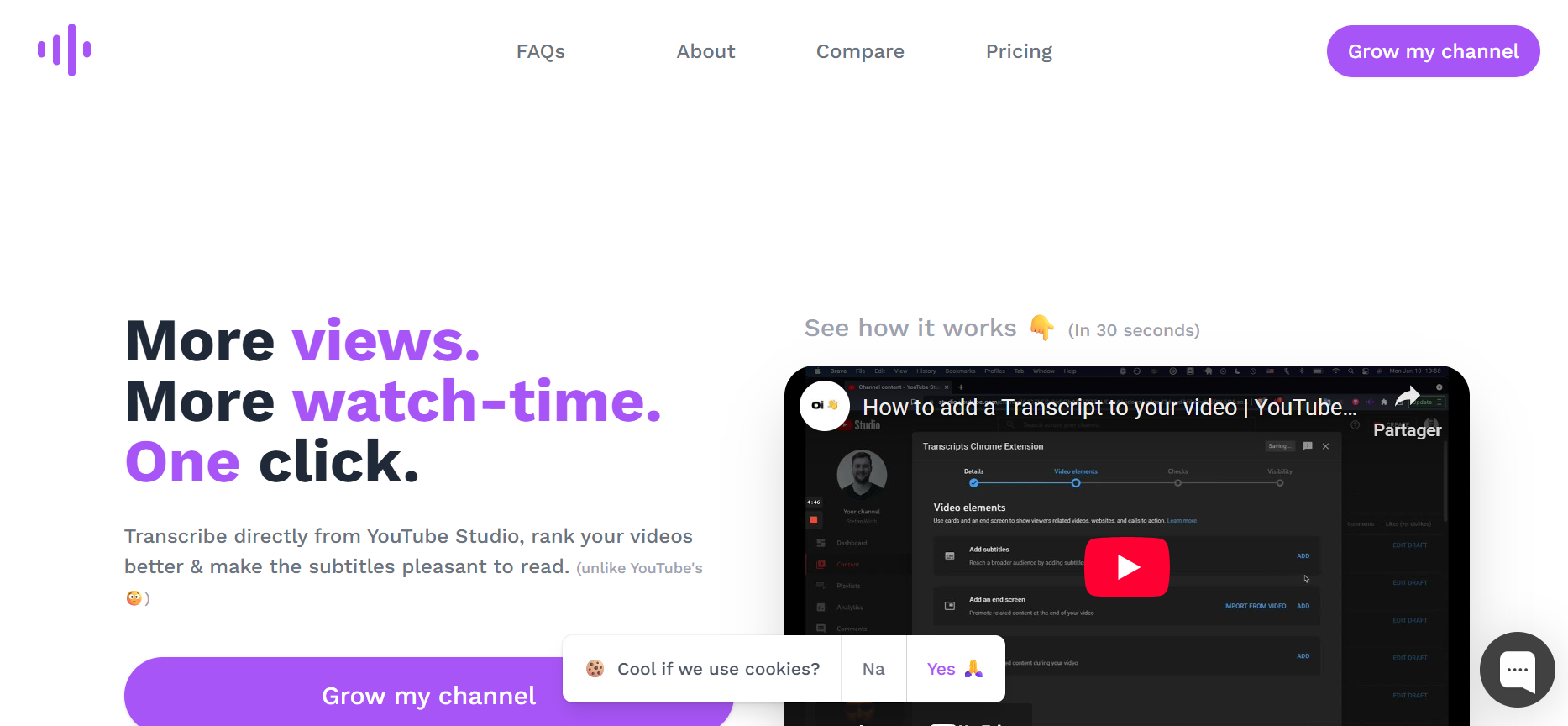Screen dimensions: 1568x726
Task: Play the YouTube video
Action: pyautogui.click(x=1126, y=567)
